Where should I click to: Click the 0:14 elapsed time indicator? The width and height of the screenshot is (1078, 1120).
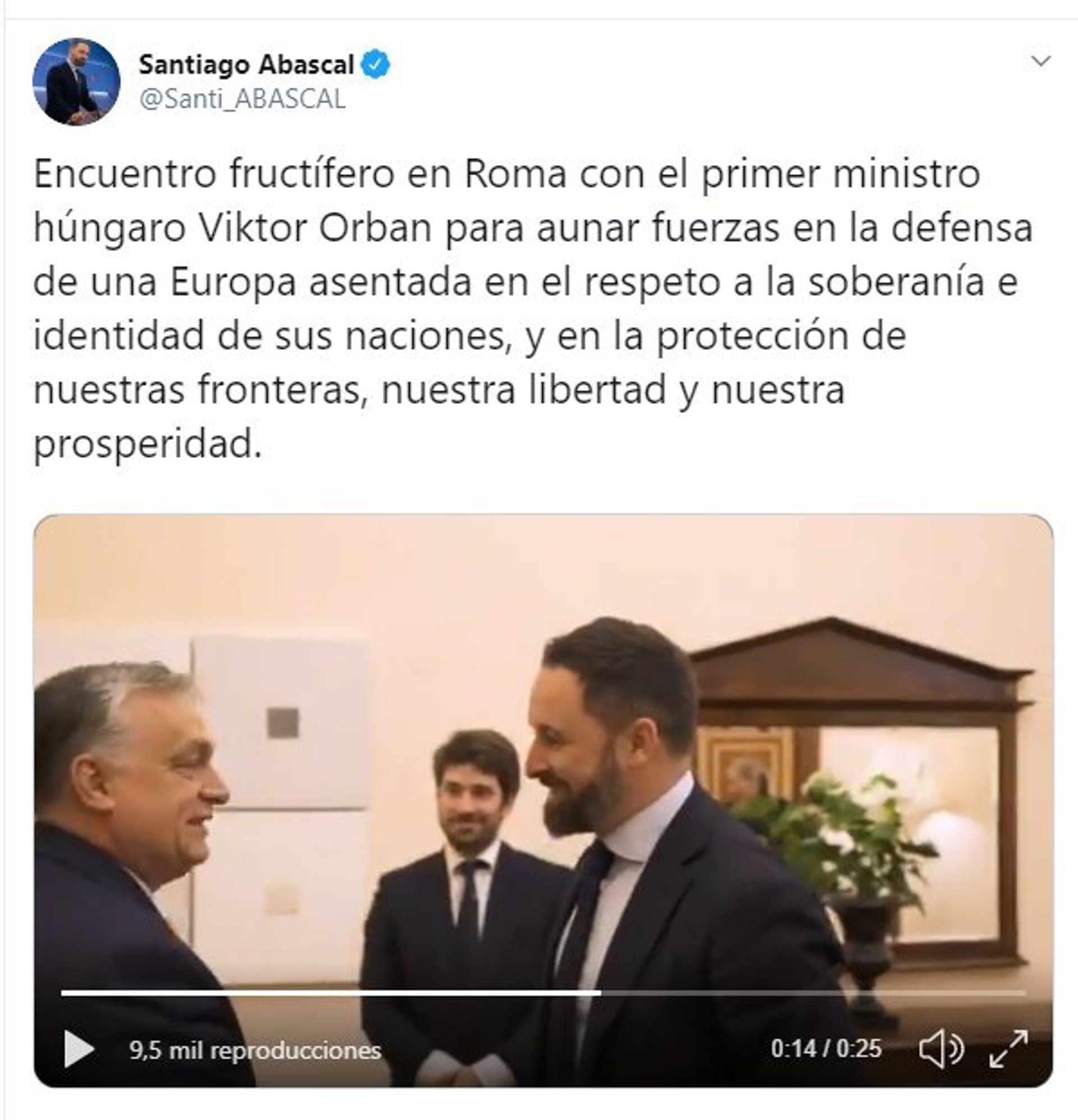pyautogui.click(x=794, y=1049)
